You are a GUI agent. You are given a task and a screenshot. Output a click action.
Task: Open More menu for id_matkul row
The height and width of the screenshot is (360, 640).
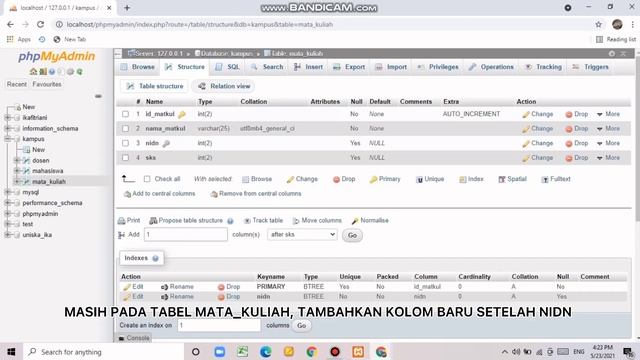pos(608,114)
